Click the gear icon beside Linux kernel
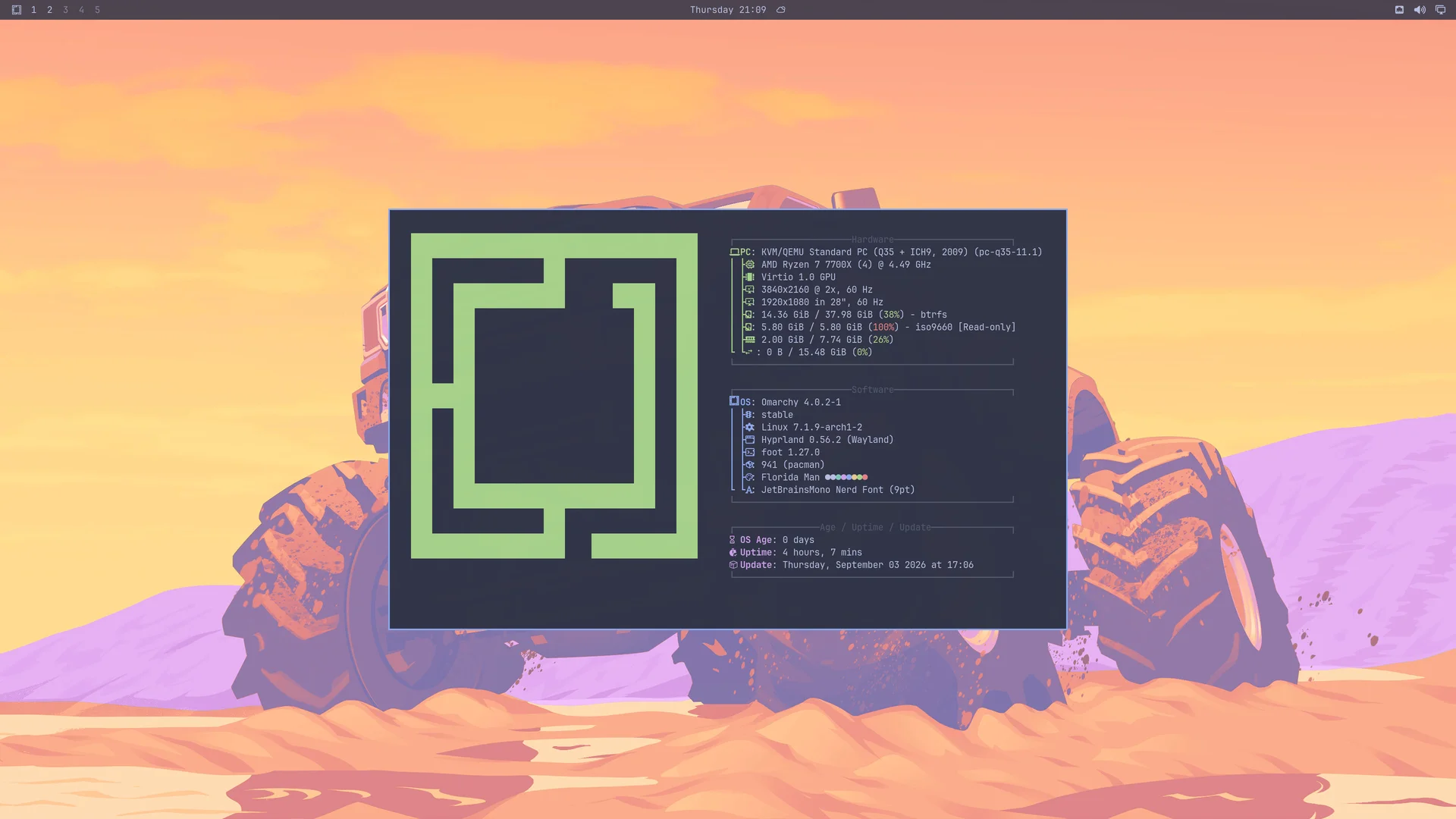The height and width of the screenshot is (819, 1456). point(749,427)
